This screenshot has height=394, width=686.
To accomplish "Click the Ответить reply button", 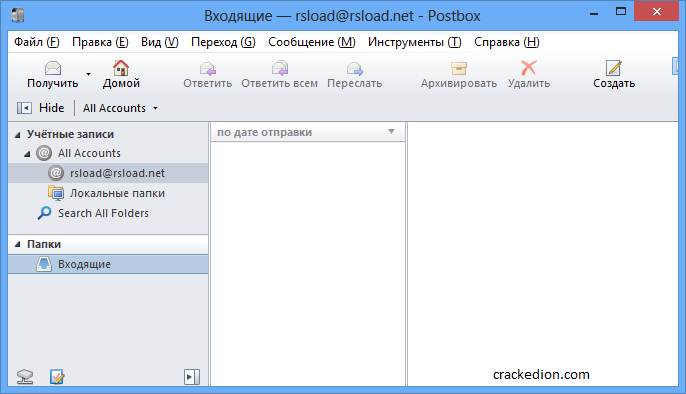I will [207, 74].
